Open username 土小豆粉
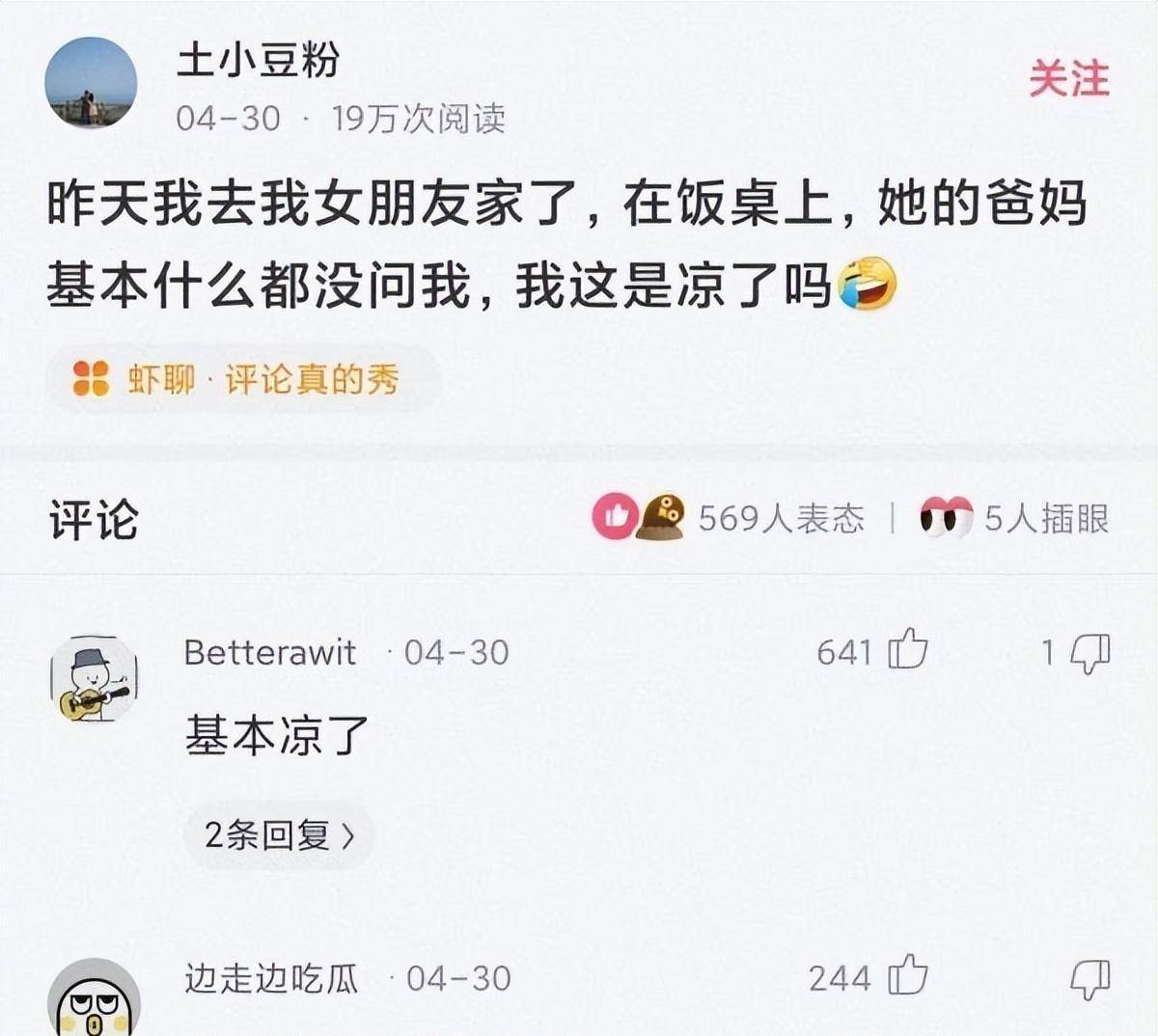1158x1036 pixels. click(258, 60)
